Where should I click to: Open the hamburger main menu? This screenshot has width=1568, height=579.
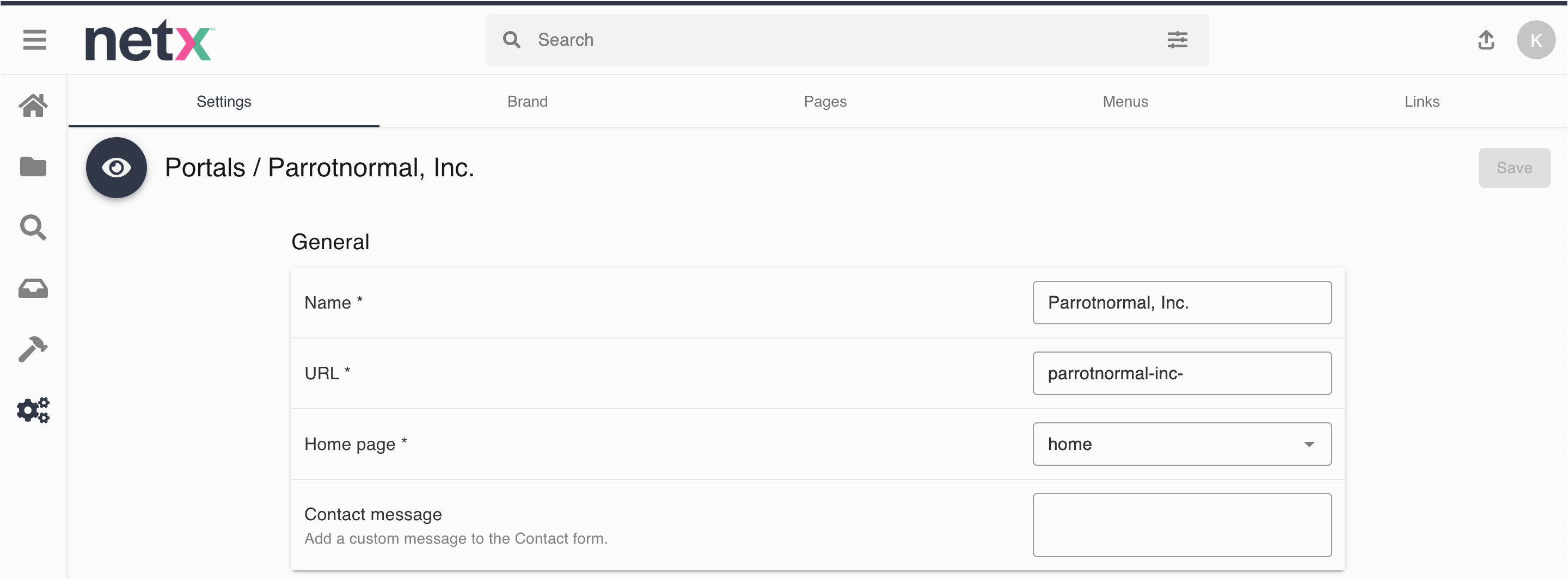[35, 40]
